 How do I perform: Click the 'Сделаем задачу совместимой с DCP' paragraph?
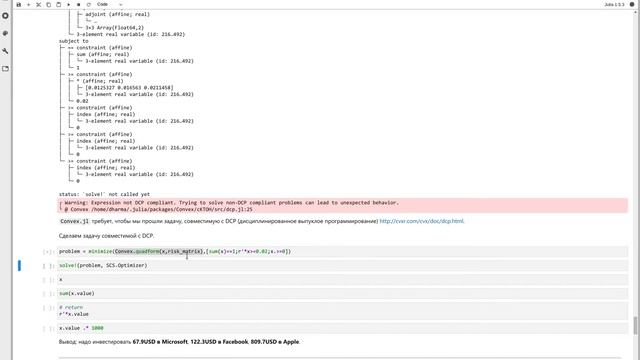pyautogui.click(x=106, y=236)
